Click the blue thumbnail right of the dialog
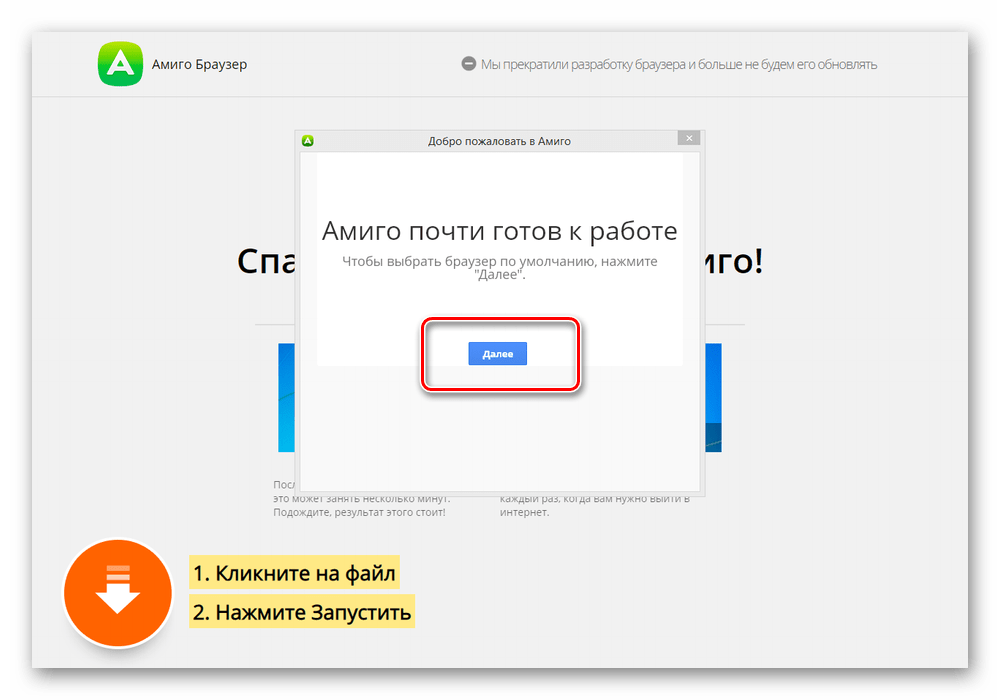This screenshot has width=1000, height=700. (713, 397)
